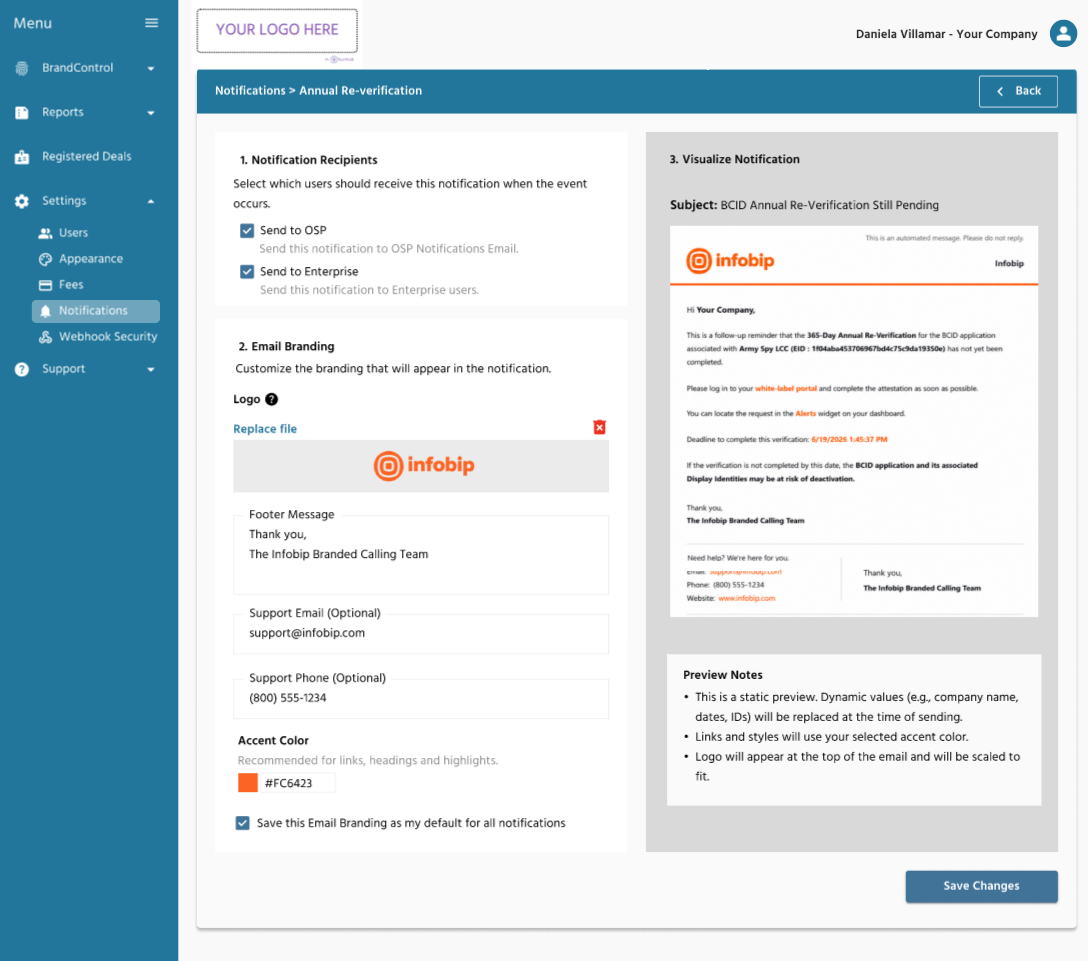
Task: Click the Alerts link in email preview
Action: point(805,414)
